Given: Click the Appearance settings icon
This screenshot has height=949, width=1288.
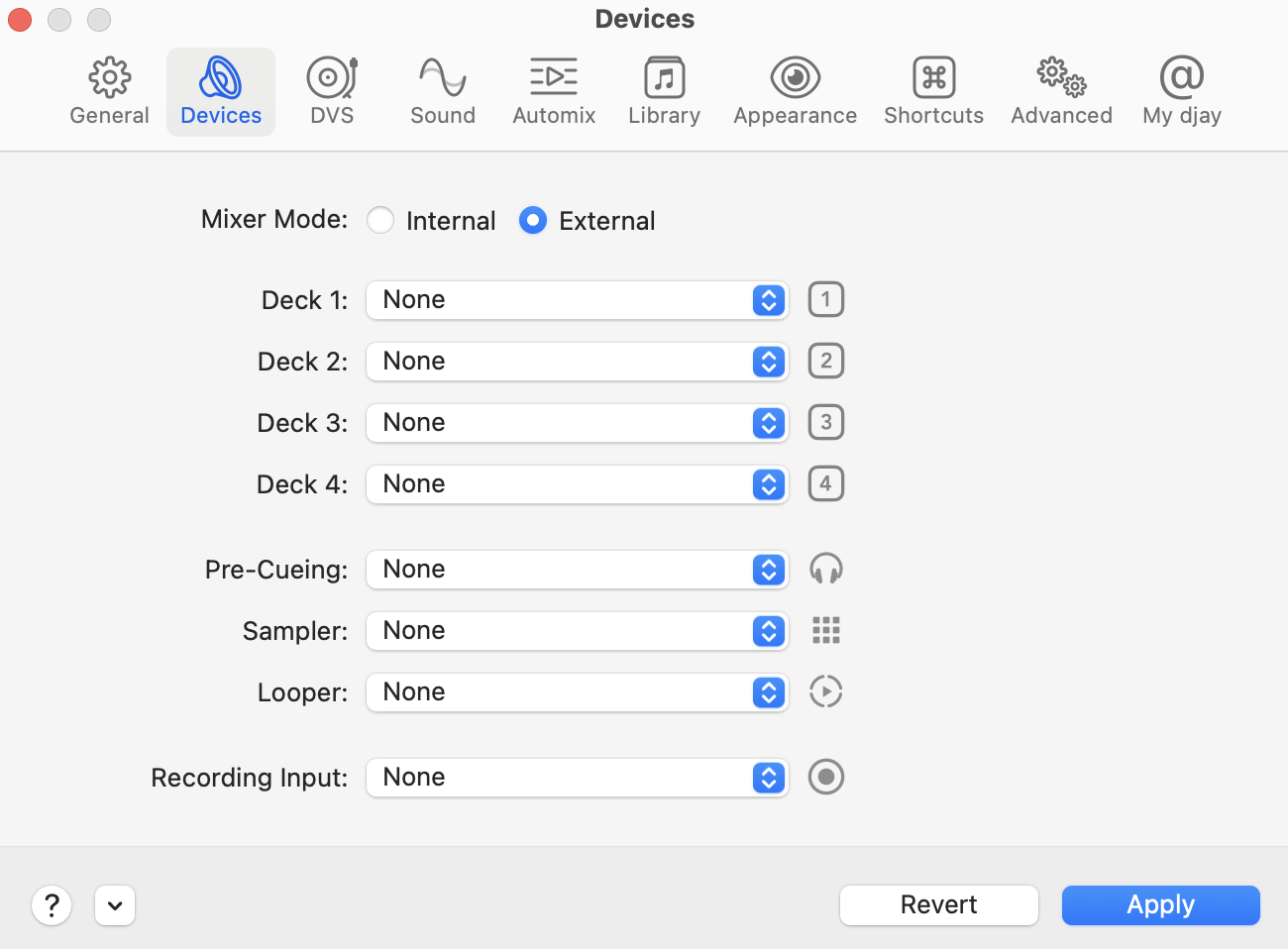Looking at the screenshot, I should (x=795, y=90).
